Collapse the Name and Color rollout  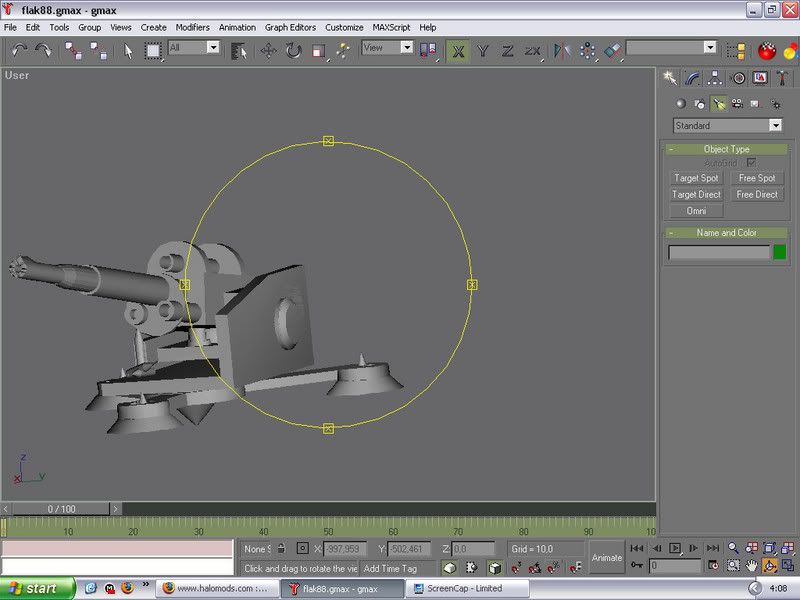[727, 233]
